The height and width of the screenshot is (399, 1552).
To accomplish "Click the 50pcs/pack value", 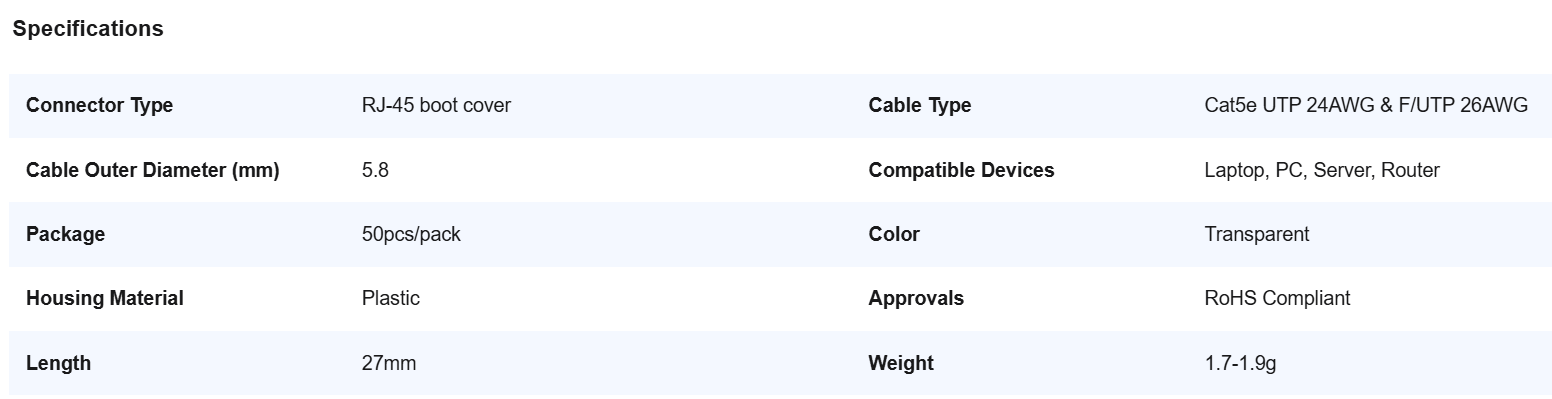I will point(411,234).
